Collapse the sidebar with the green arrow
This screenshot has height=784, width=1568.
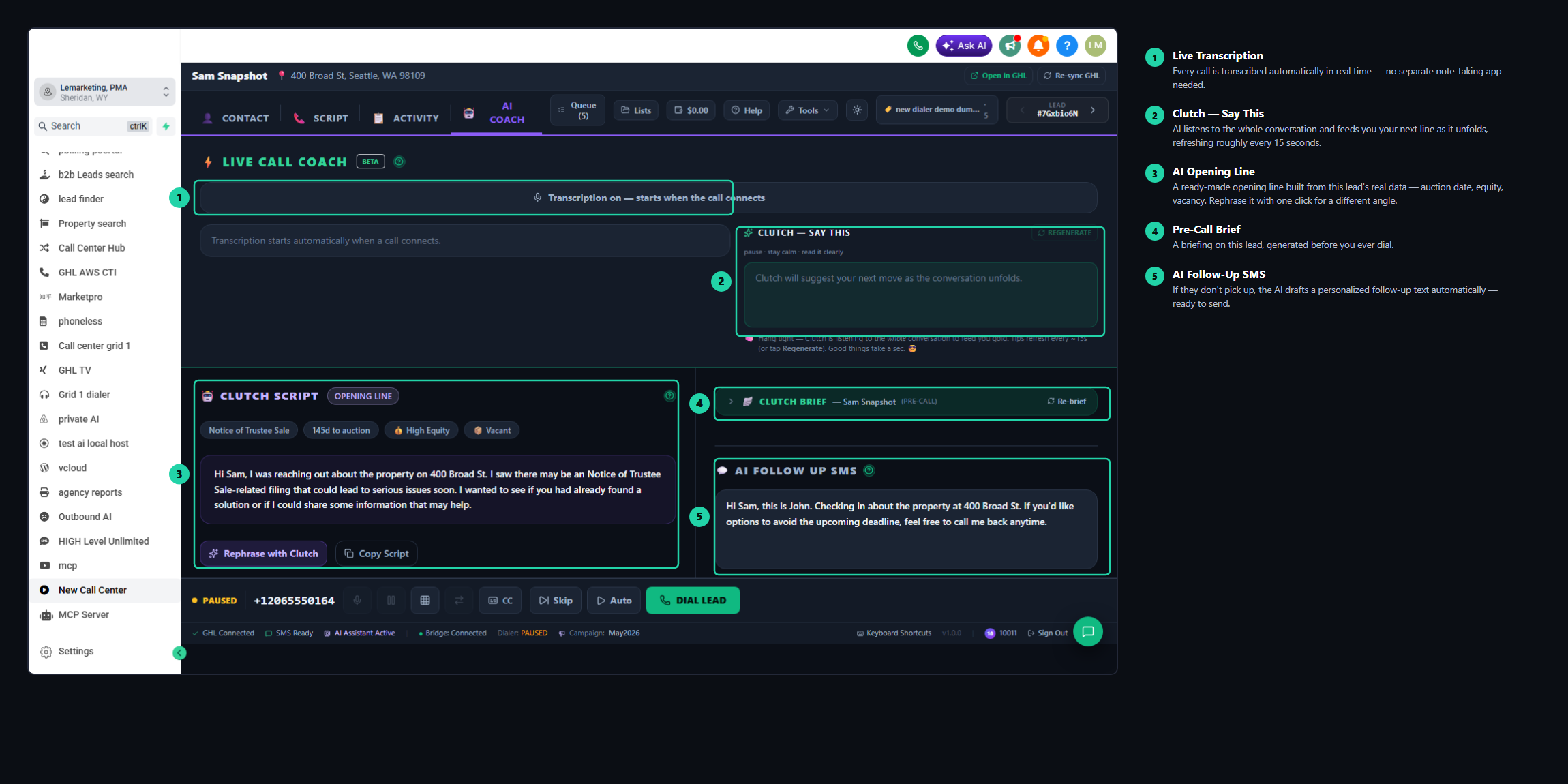click(x=179, y=653)
